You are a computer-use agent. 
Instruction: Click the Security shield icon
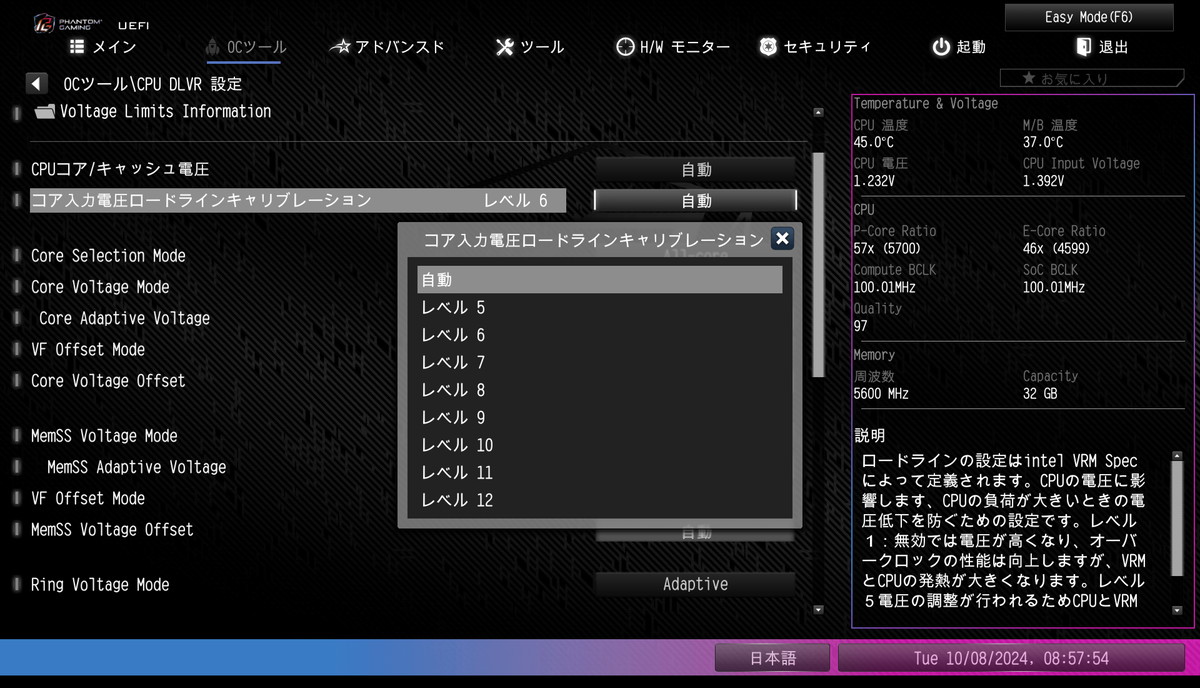(768, 46)
